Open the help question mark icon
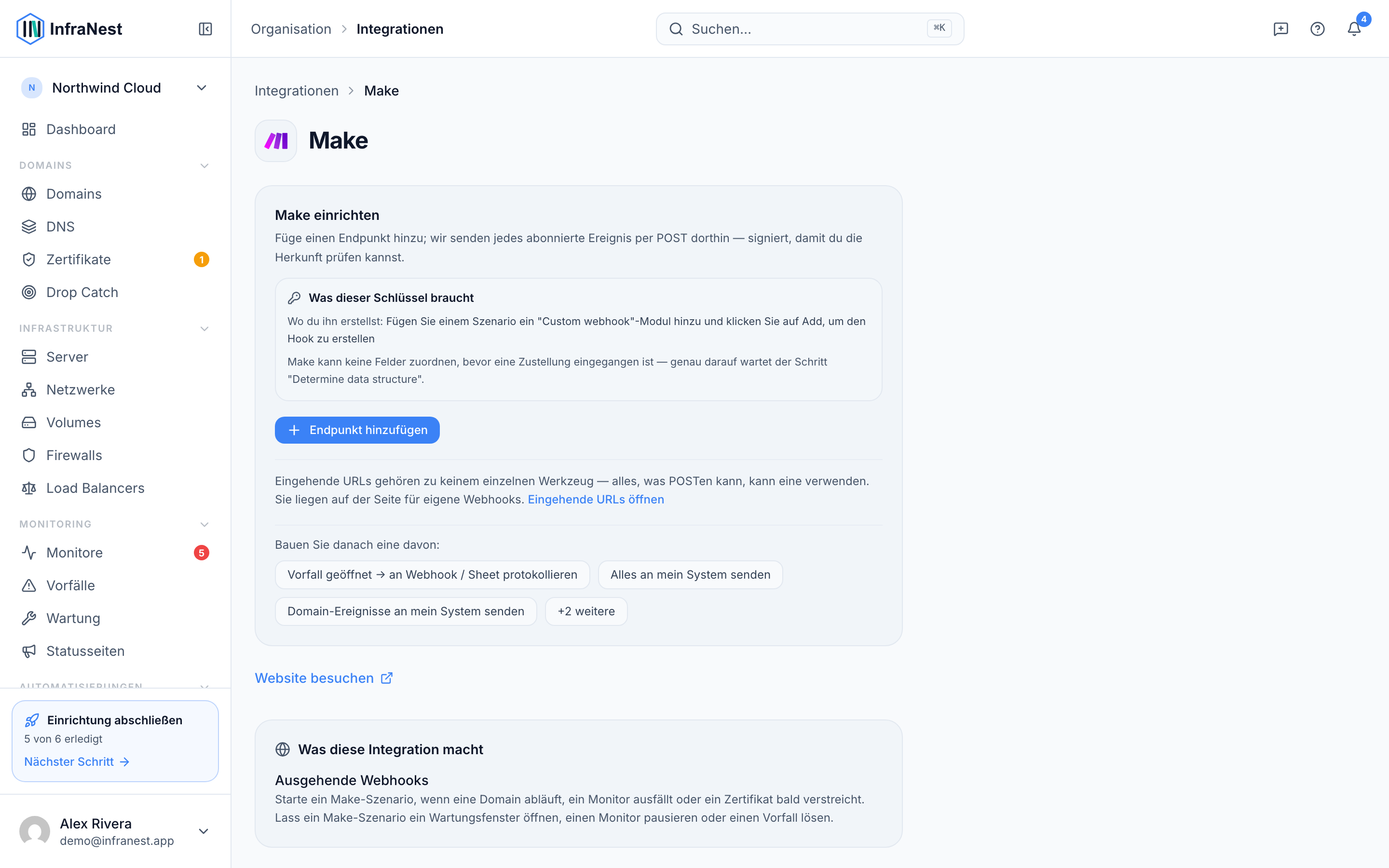 tap(1317, 29)
